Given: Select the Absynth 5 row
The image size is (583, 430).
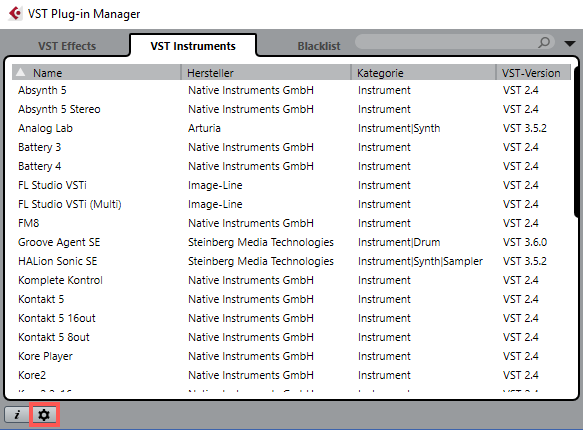Looking at the screenshot, I should point(292,90).
